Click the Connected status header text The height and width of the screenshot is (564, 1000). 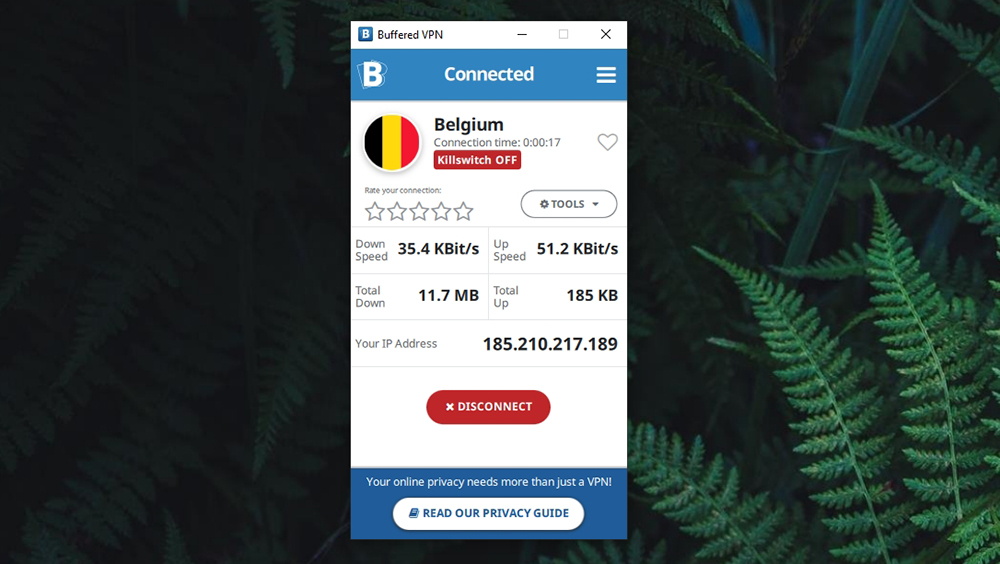tap(489, 74)
